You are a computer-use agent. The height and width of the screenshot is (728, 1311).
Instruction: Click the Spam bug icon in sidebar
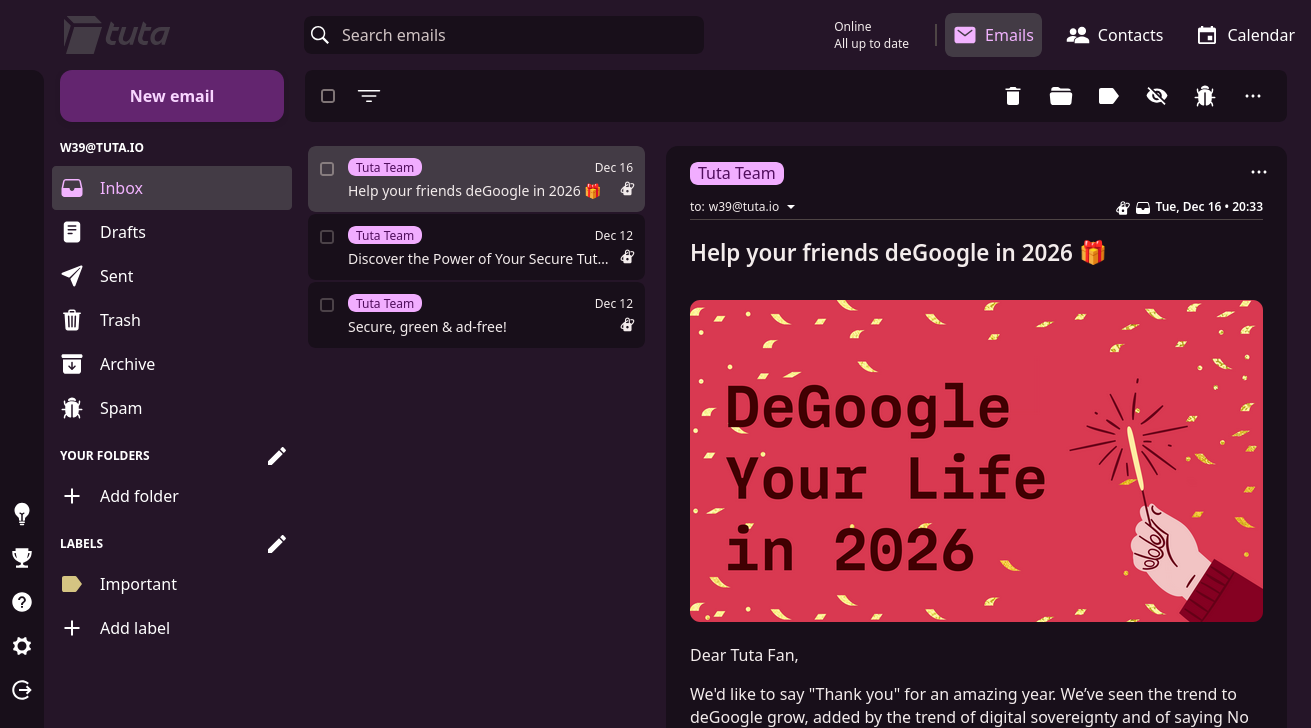pyautogui.click(x=72, y=408)
